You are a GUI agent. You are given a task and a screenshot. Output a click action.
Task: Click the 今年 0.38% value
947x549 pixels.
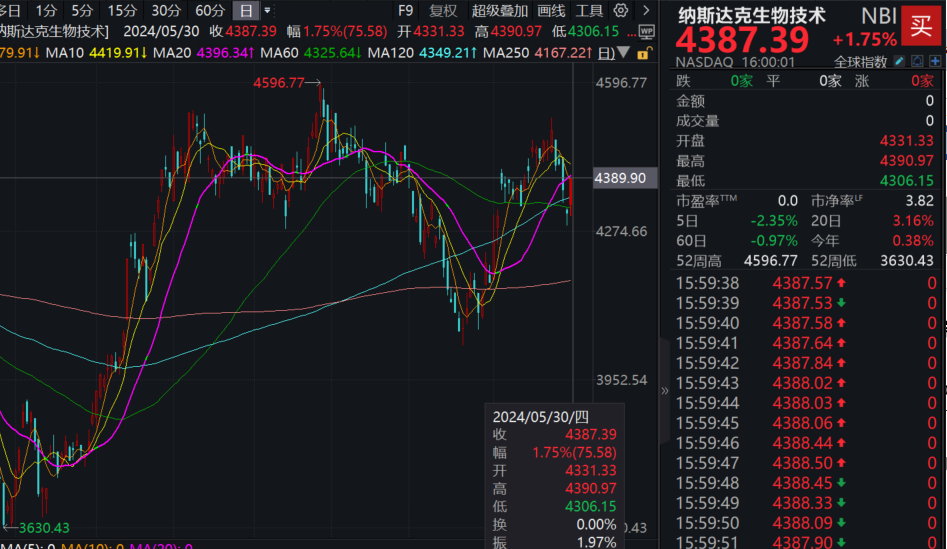(x=913, y=241)
